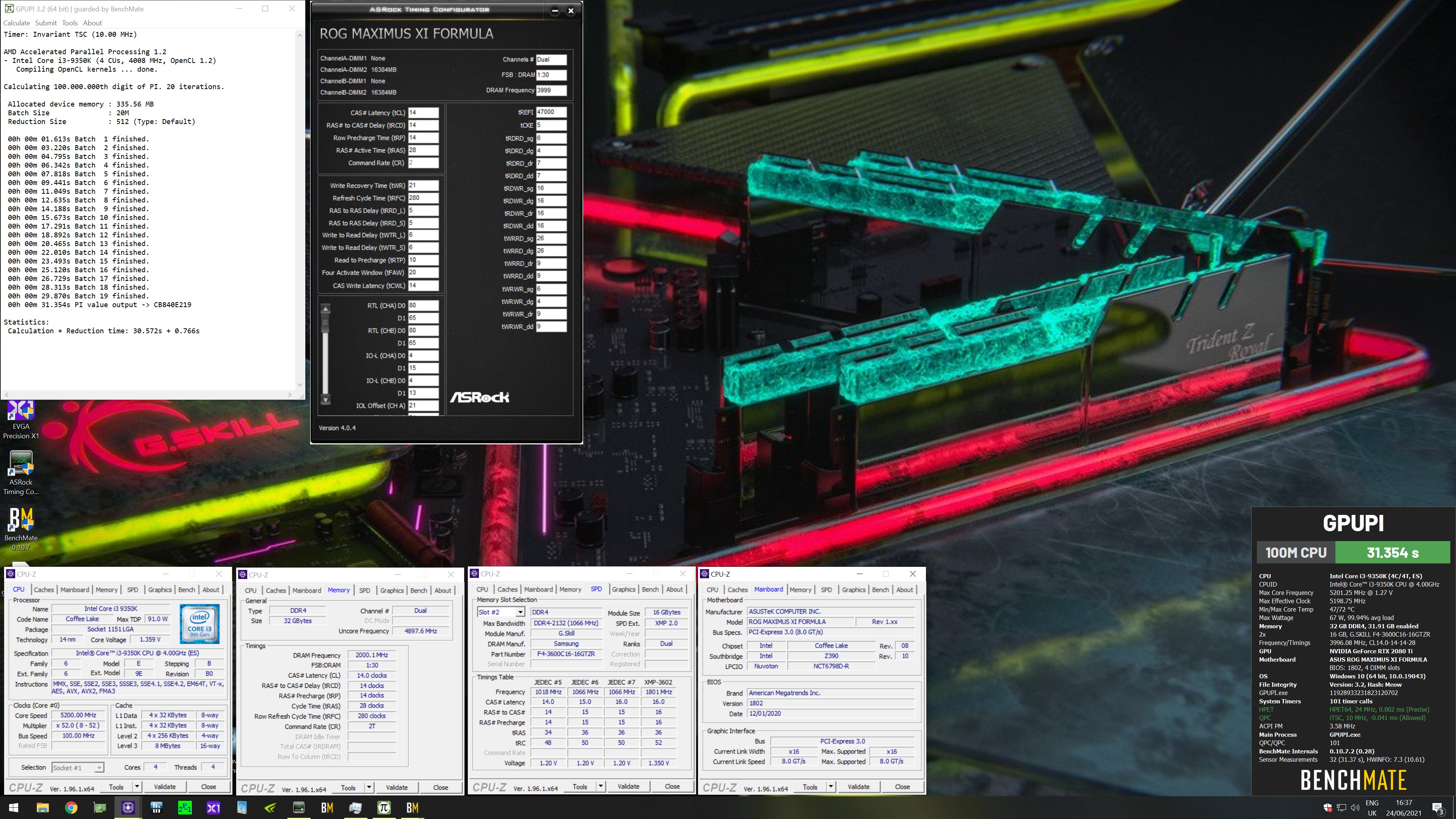Open the BenchMate 0.10.7 desktop shortcut

coord(21,529)
